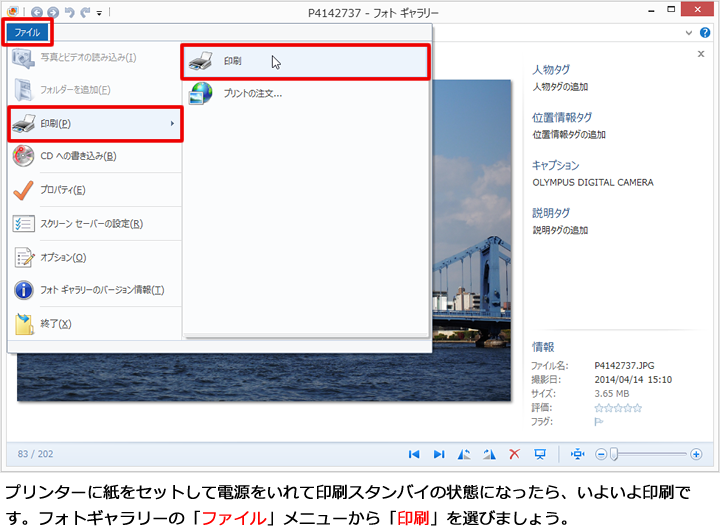Fit photo to window icon

577,454
